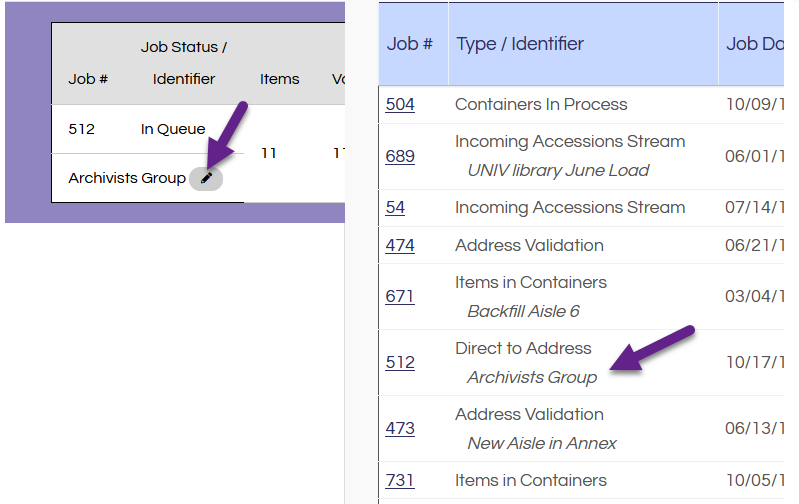799x504 pixels.
Task: Click the Job Status / Identifier header
Action: [x=184, y=63]
